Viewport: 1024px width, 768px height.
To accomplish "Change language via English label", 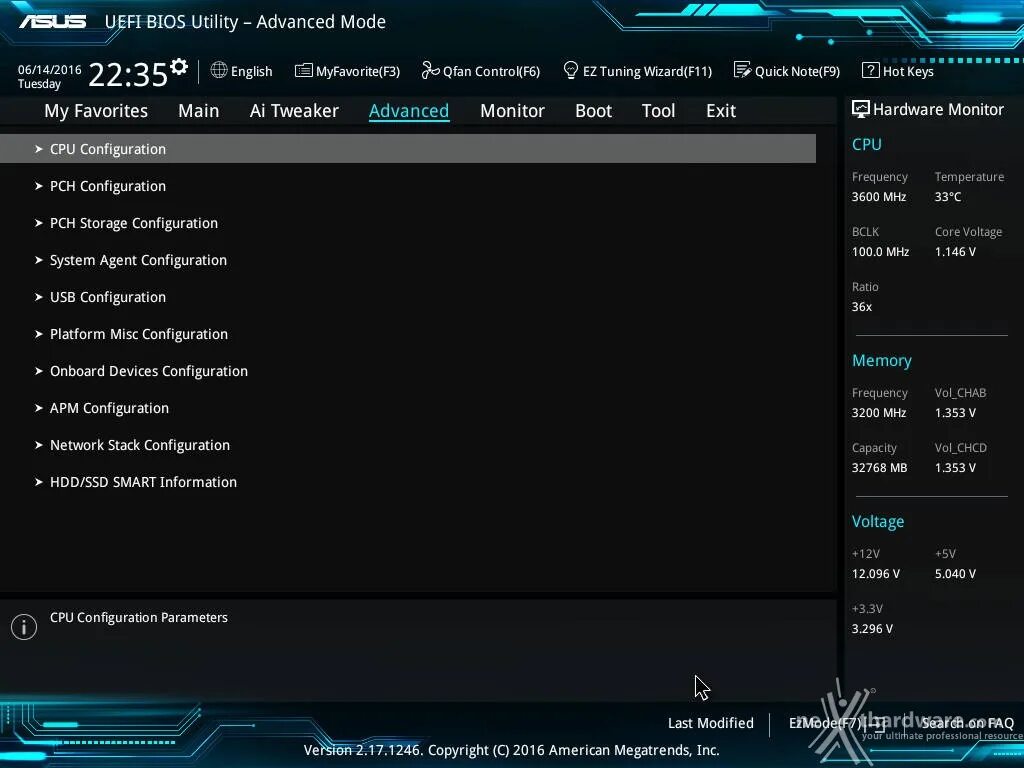I will pyautogui.click(x=251, y=71).
